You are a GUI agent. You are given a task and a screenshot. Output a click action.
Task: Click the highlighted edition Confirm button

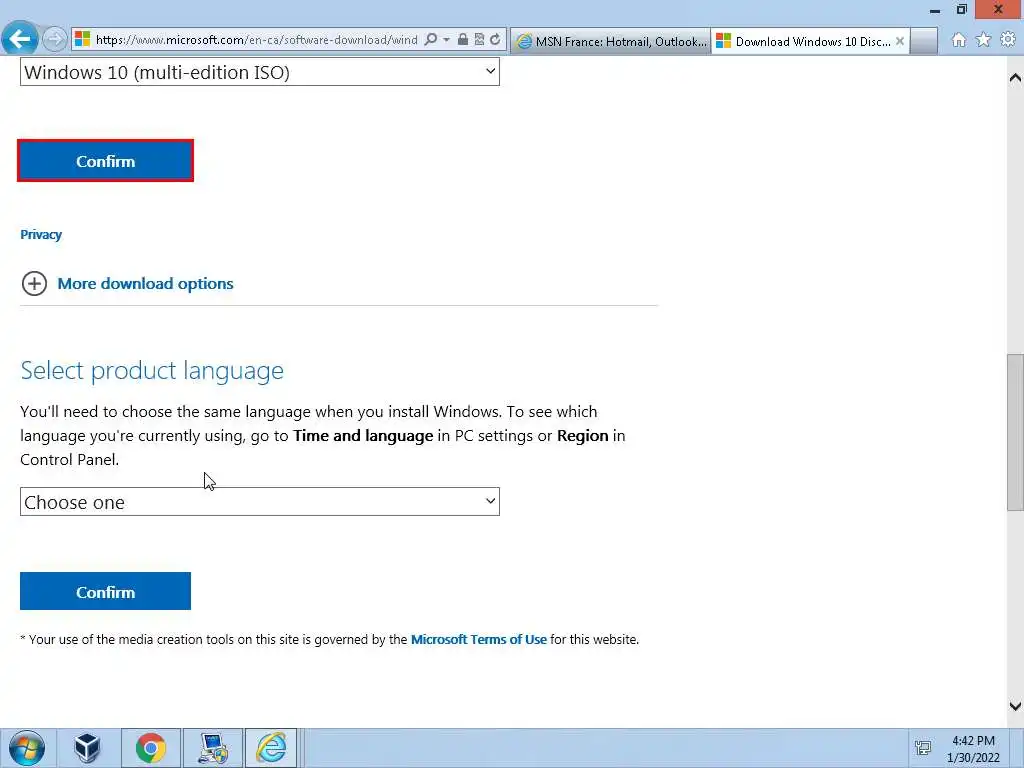coord(105,161)
